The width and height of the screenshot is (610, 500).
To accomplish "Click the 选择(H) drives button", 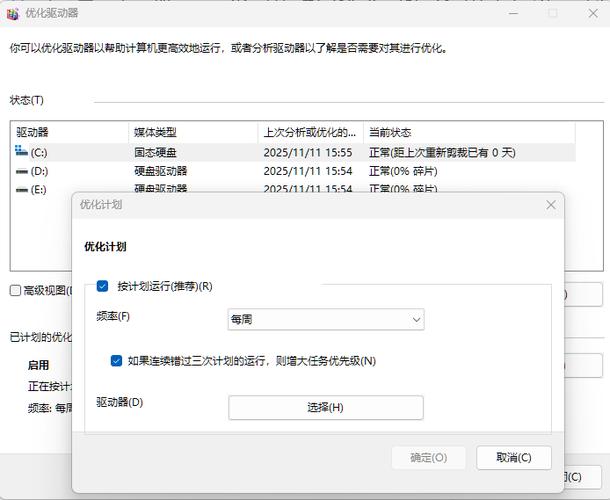I will (326, 407).
